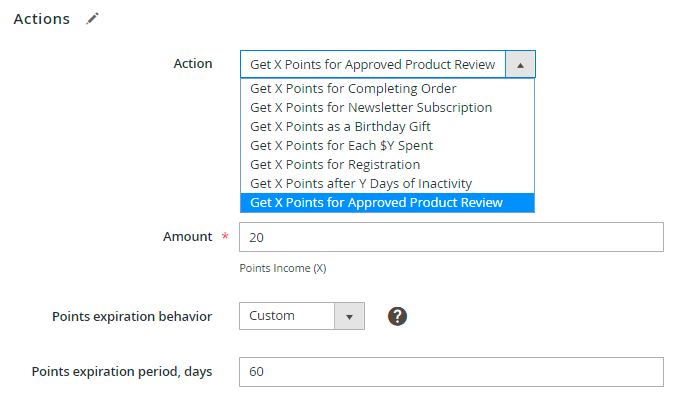This screenshot has height=400, width=685.
Task: Click the Points expiration period, days label
Action: (x=122, y=371)
